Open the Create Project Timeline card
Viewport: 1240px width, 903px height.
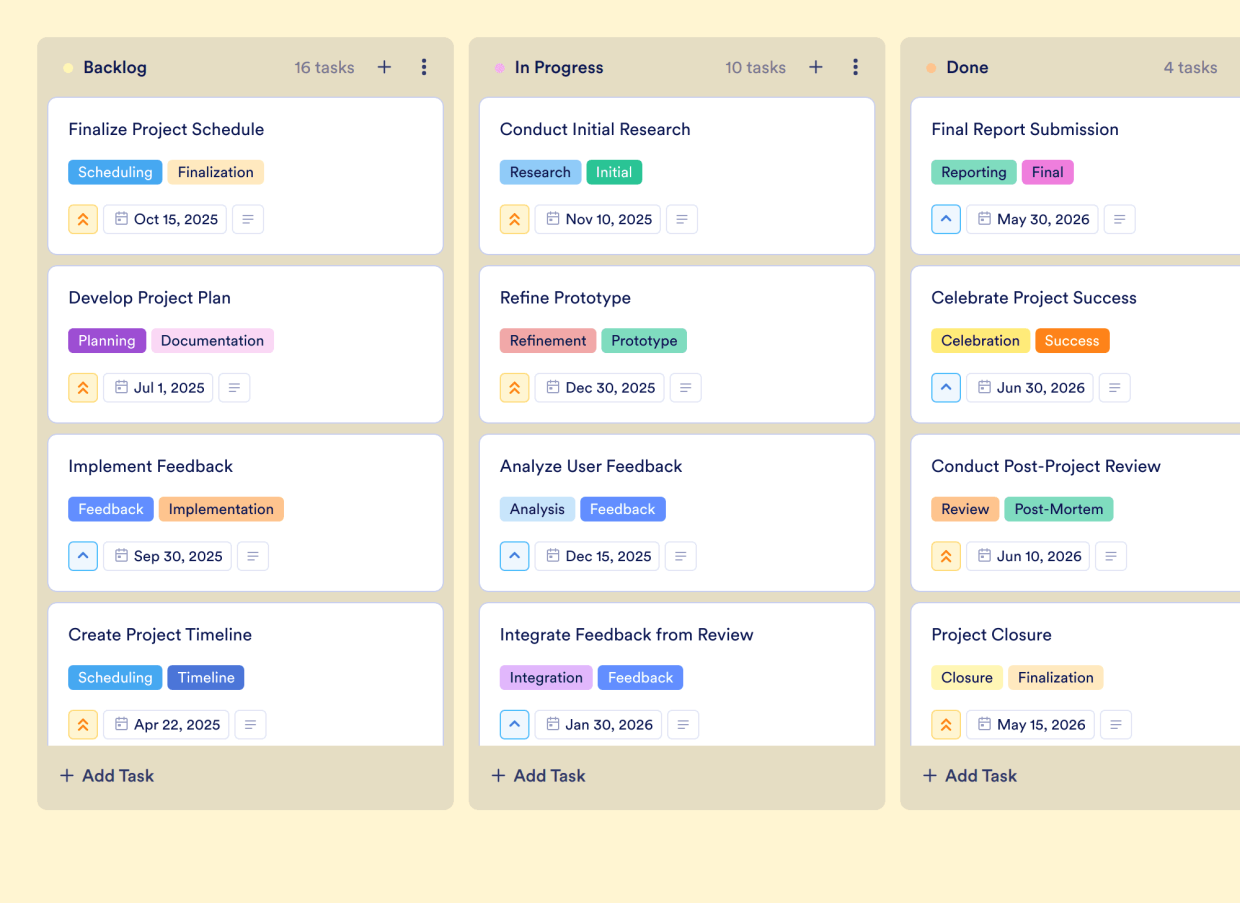160,634
